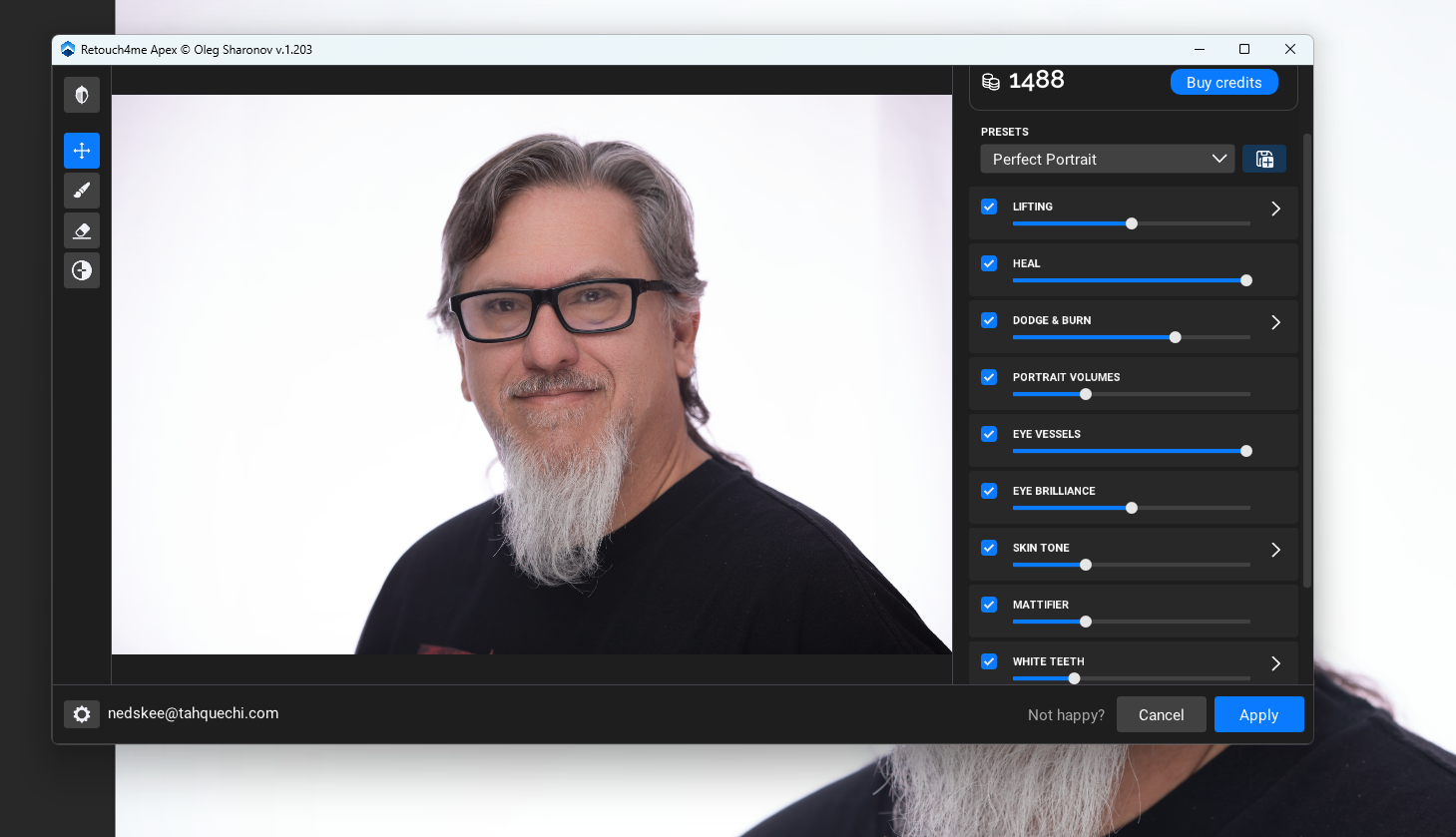The width and height of the screenshot is (1456, 837).
Task: Click the HEAL label
Action: pos(1026,263)
